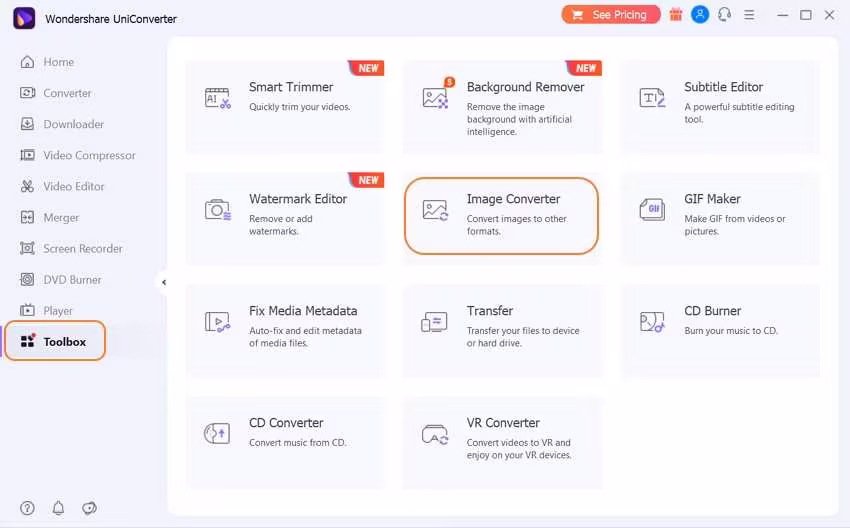
Task: Open the notifications bell icon
Action: 59,508
